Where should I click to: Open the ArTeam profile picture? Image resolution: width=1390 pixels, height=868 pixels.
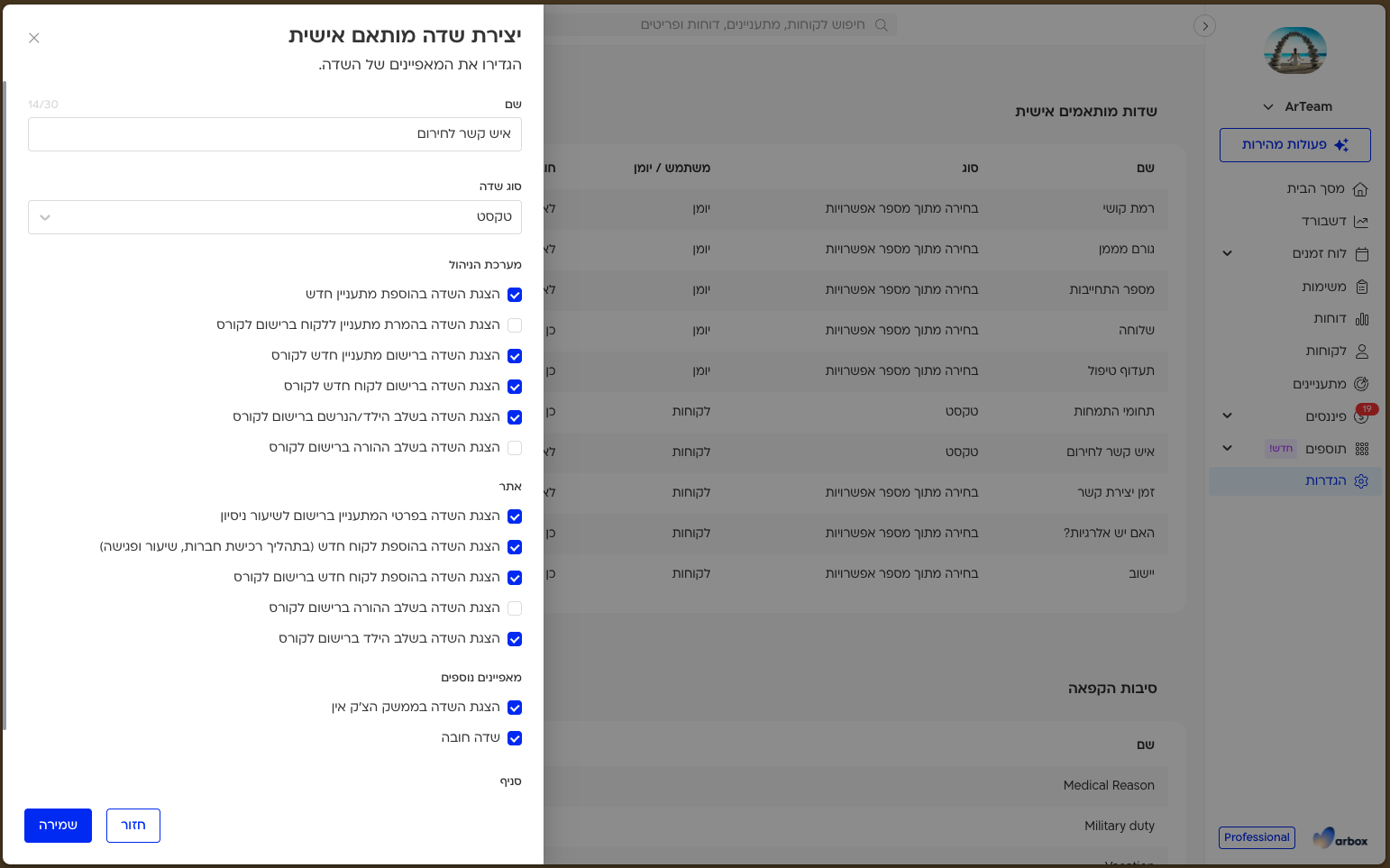pyautogui.click(x=1295, y=50)
